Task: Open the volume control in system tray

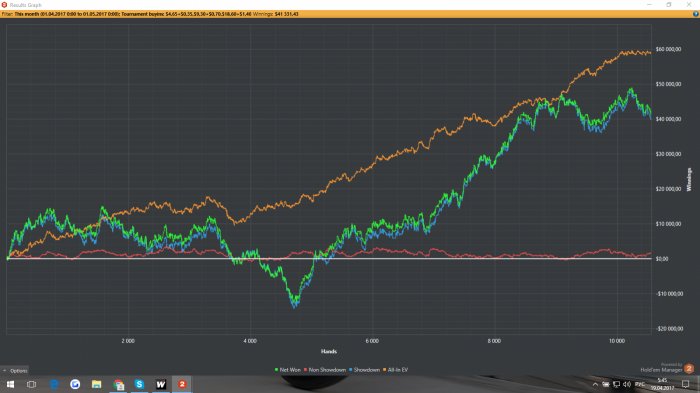Action: 627,384
